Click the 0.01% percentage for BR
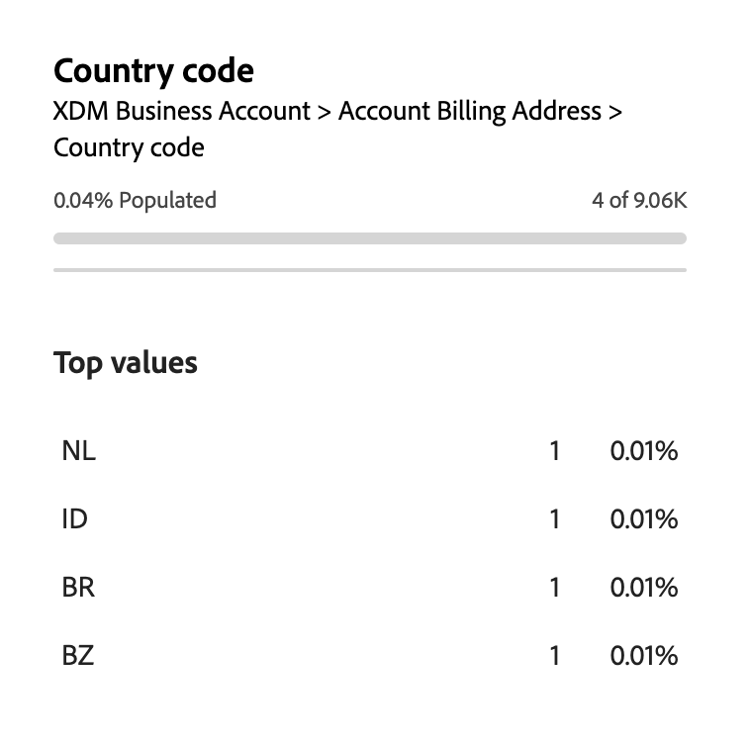750x746 pixels. (x=644, y=587)
